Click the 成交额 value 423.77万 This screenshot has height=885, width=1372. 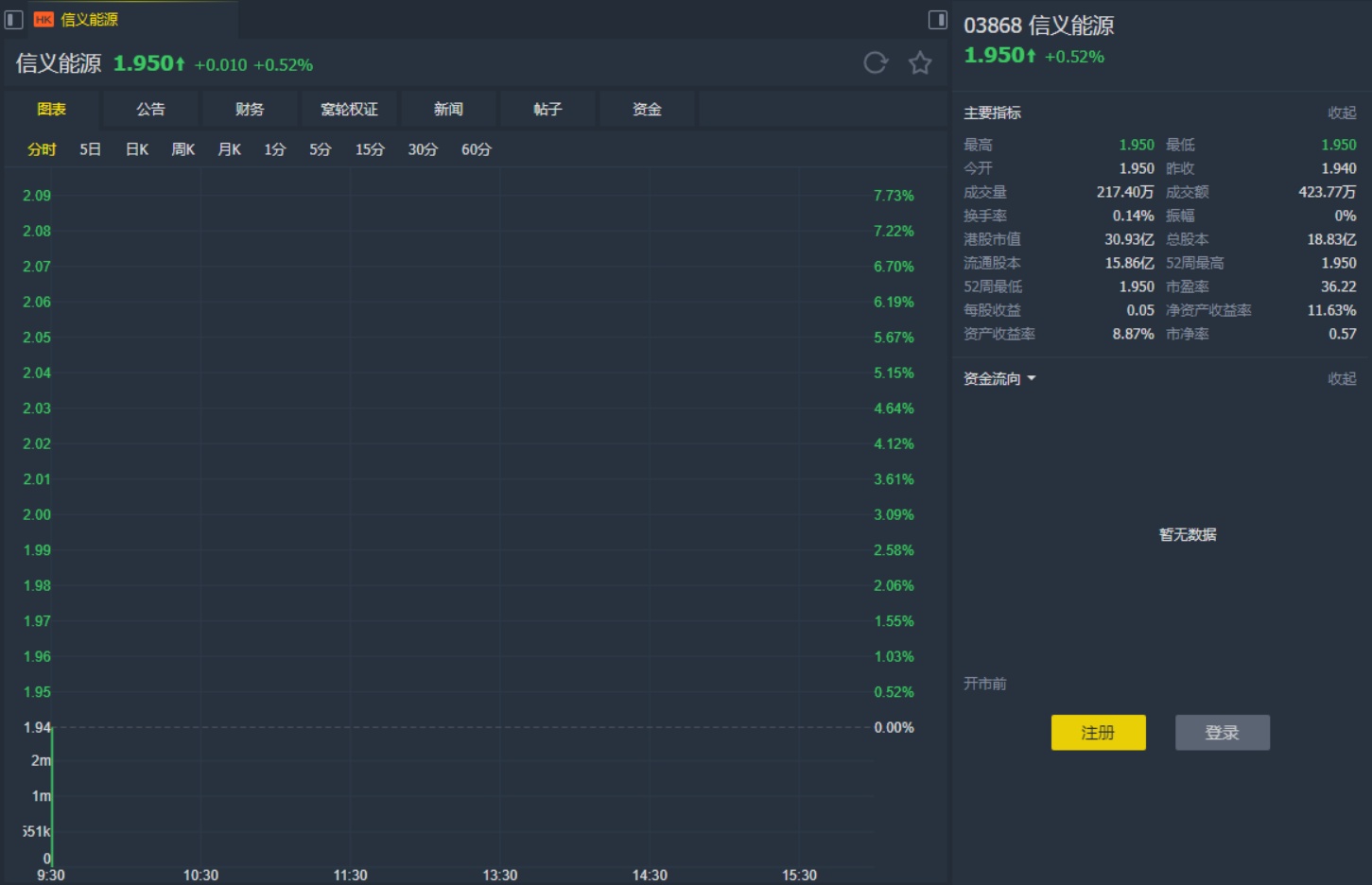click(x=1328, y=192)
